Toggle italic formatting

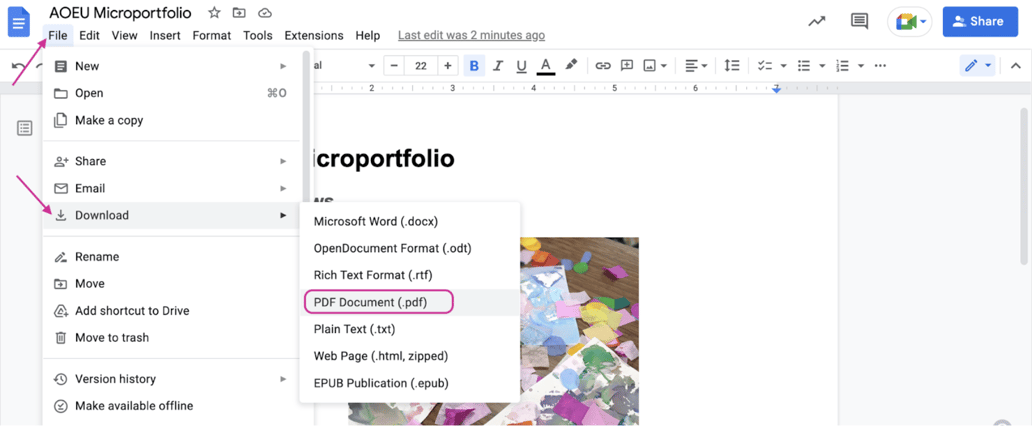498,66
